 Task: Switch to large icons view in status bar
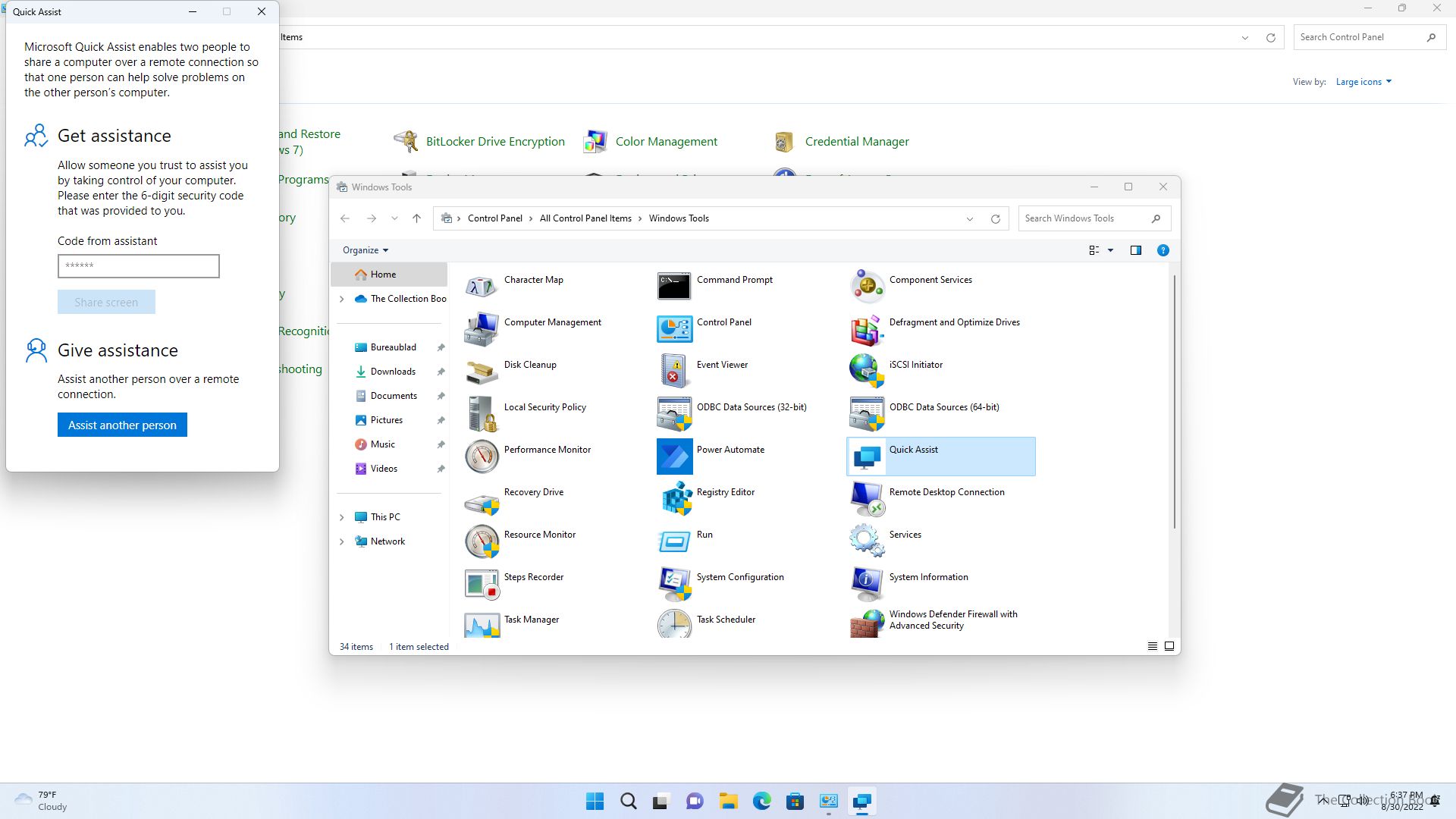1169,646
